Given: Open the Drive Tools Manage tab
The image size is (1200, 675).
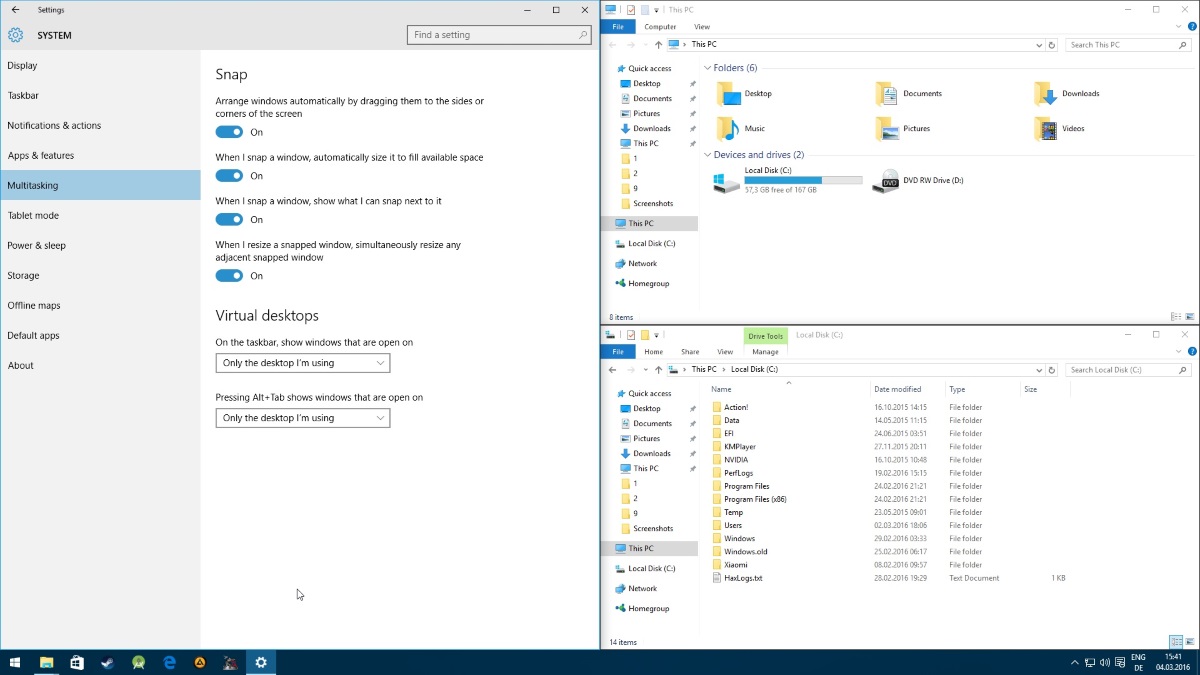Looking at the screenshot, I should pos(765,352).
